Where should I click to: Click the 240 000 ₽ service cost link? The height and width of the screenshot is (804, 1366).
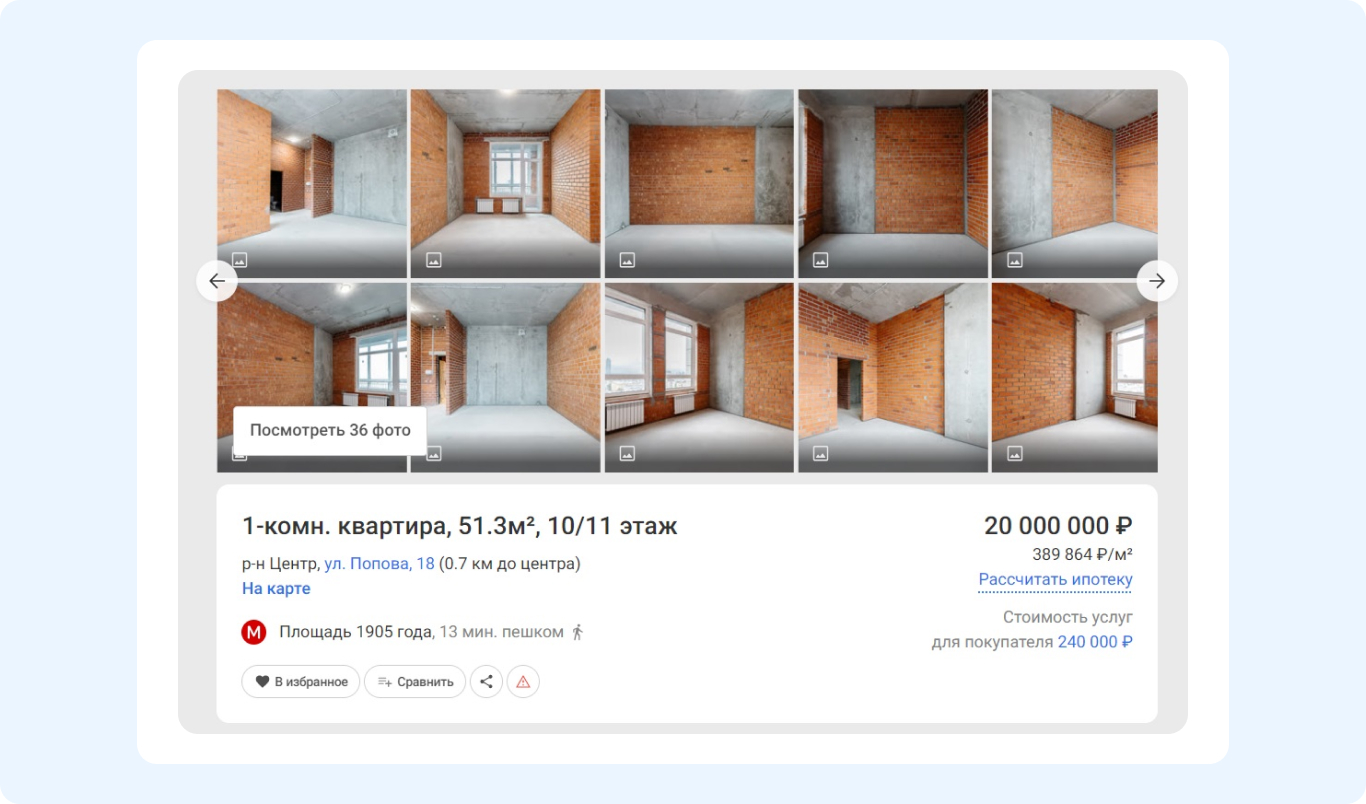[x=1095, y=642]
